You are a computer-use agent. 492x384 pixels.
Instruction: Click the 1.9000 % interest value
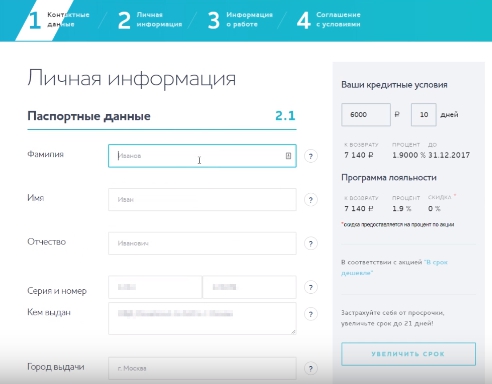[409, 155]
